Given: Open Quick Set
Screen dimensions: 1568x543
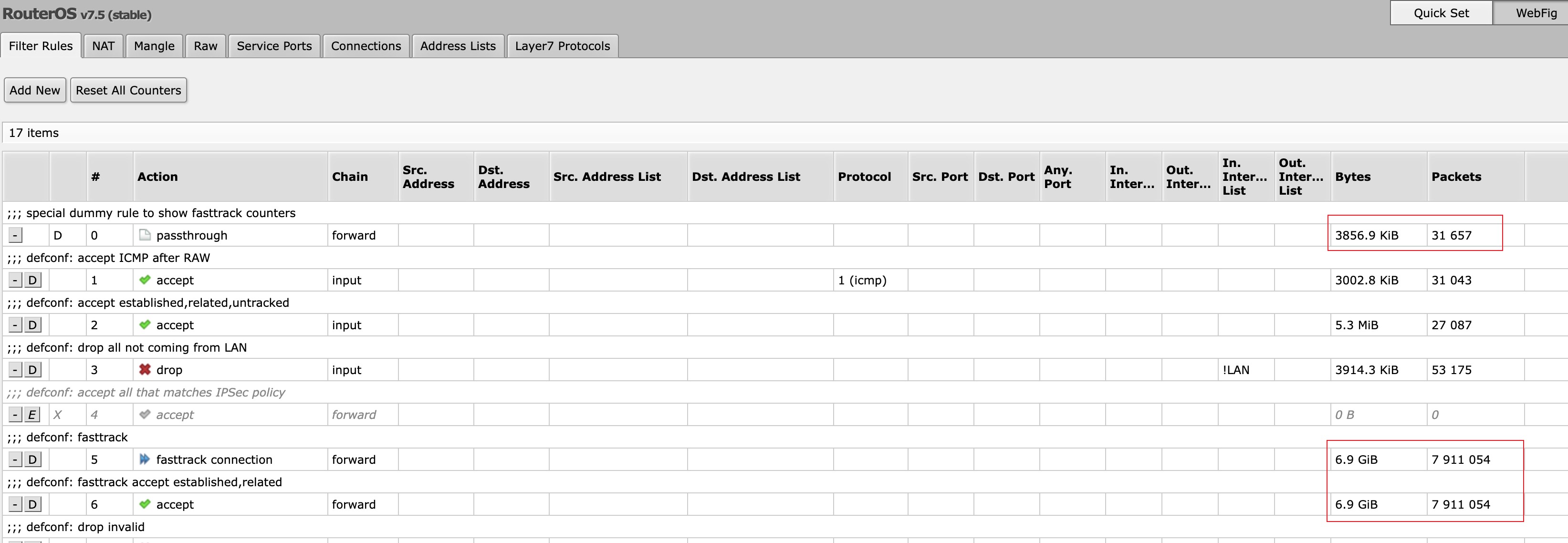Looking at the screenshot, I should [x=1441, y=13].
